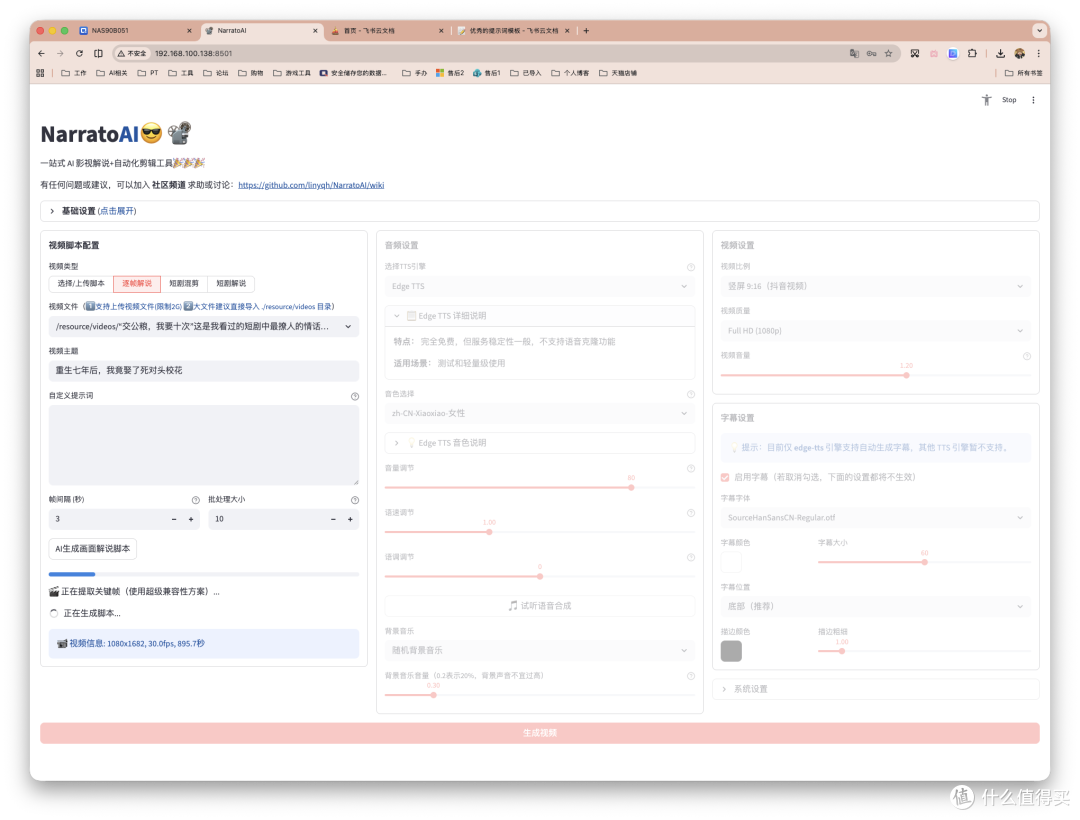
Task: Open help icon for 批处理大小
Action: [355, 500]
